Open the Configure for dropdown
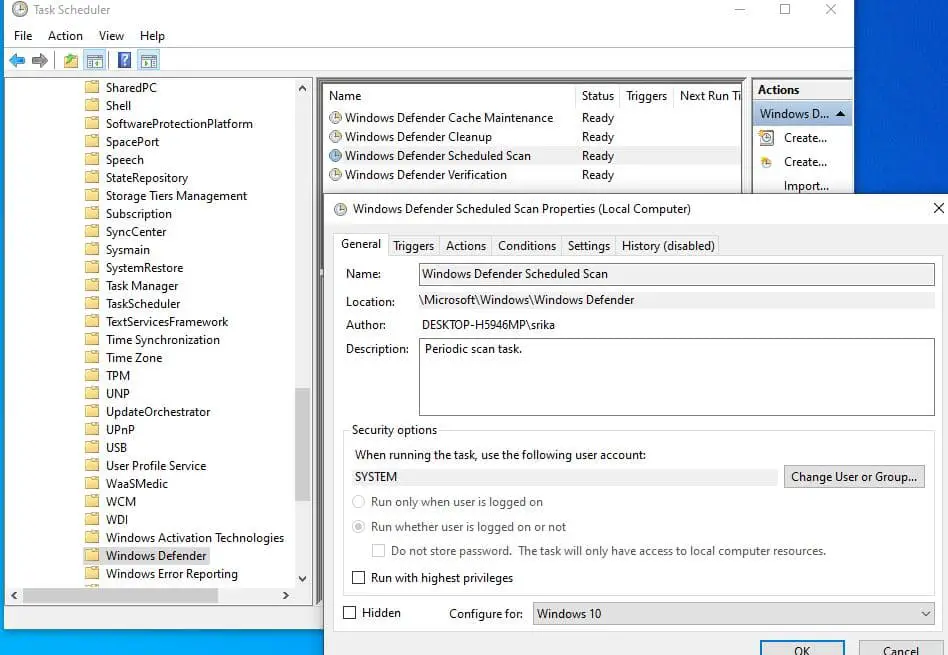 pyautogui.click(x=732, y=614)
